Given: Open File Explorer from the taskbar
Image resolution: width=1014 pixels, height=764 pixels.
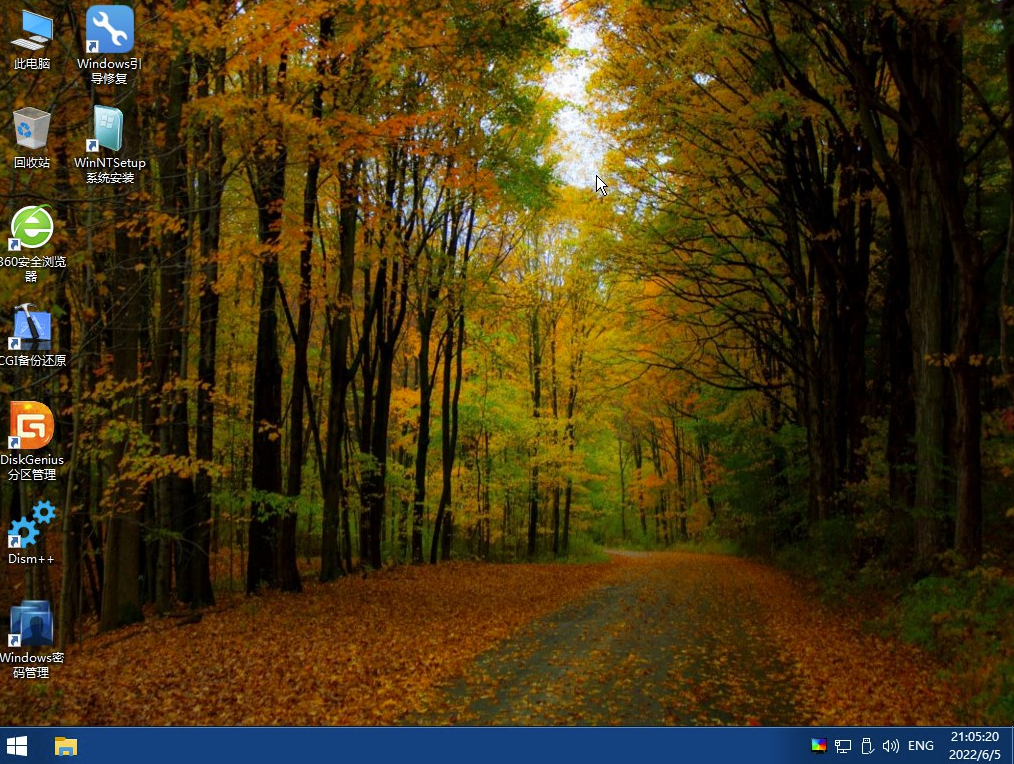Looking at the screenshot, I should [66, 746].
